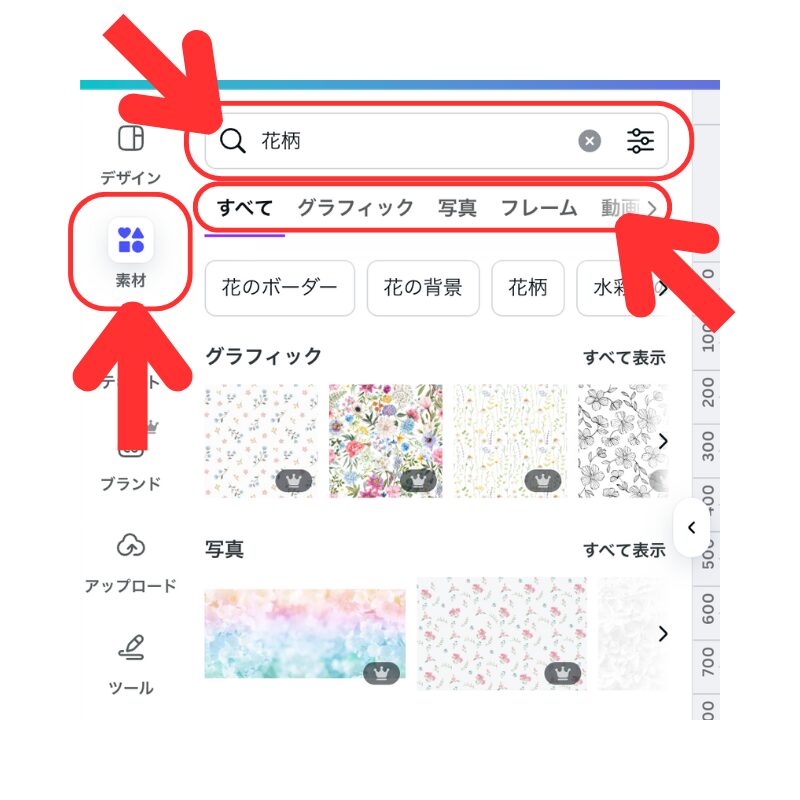Switch to the 写真 tab
800x800 pixels.
[x=457, y=208]
